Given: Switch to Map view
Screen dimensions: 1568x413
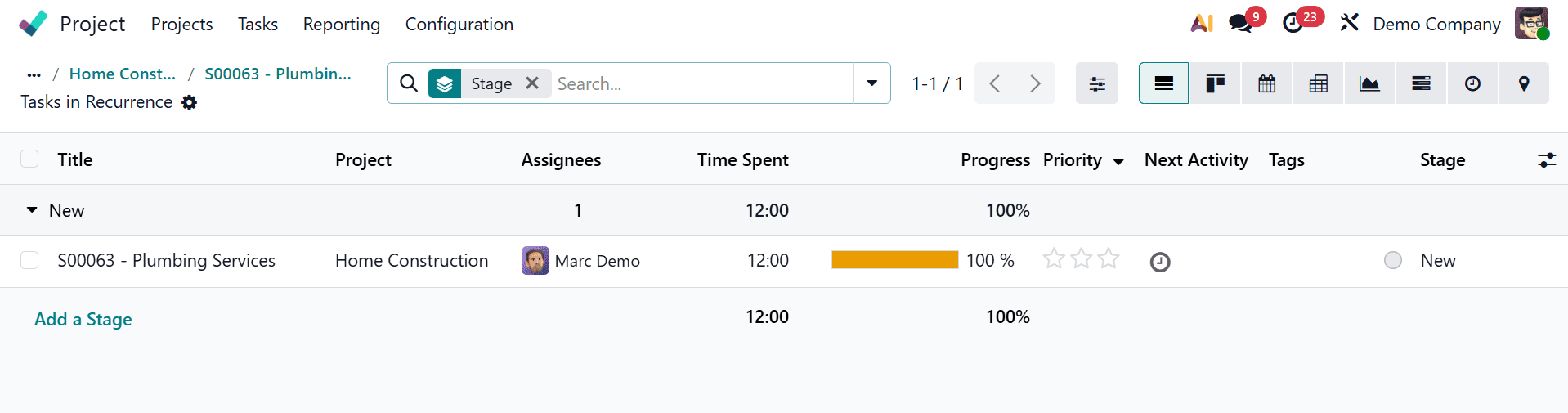Looking at the screenshot, I should (1524, 83).
